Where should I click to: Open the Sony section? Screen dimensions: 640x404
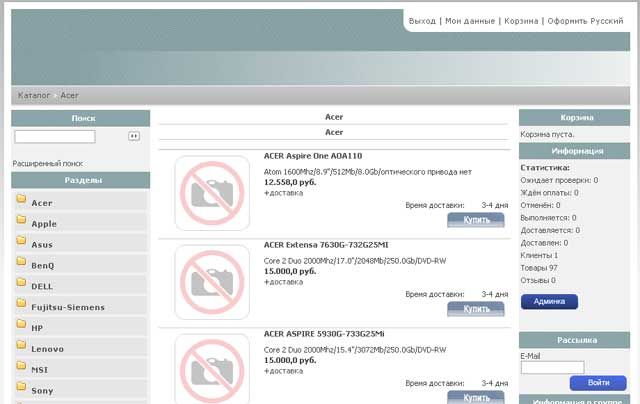click(42, 391)
